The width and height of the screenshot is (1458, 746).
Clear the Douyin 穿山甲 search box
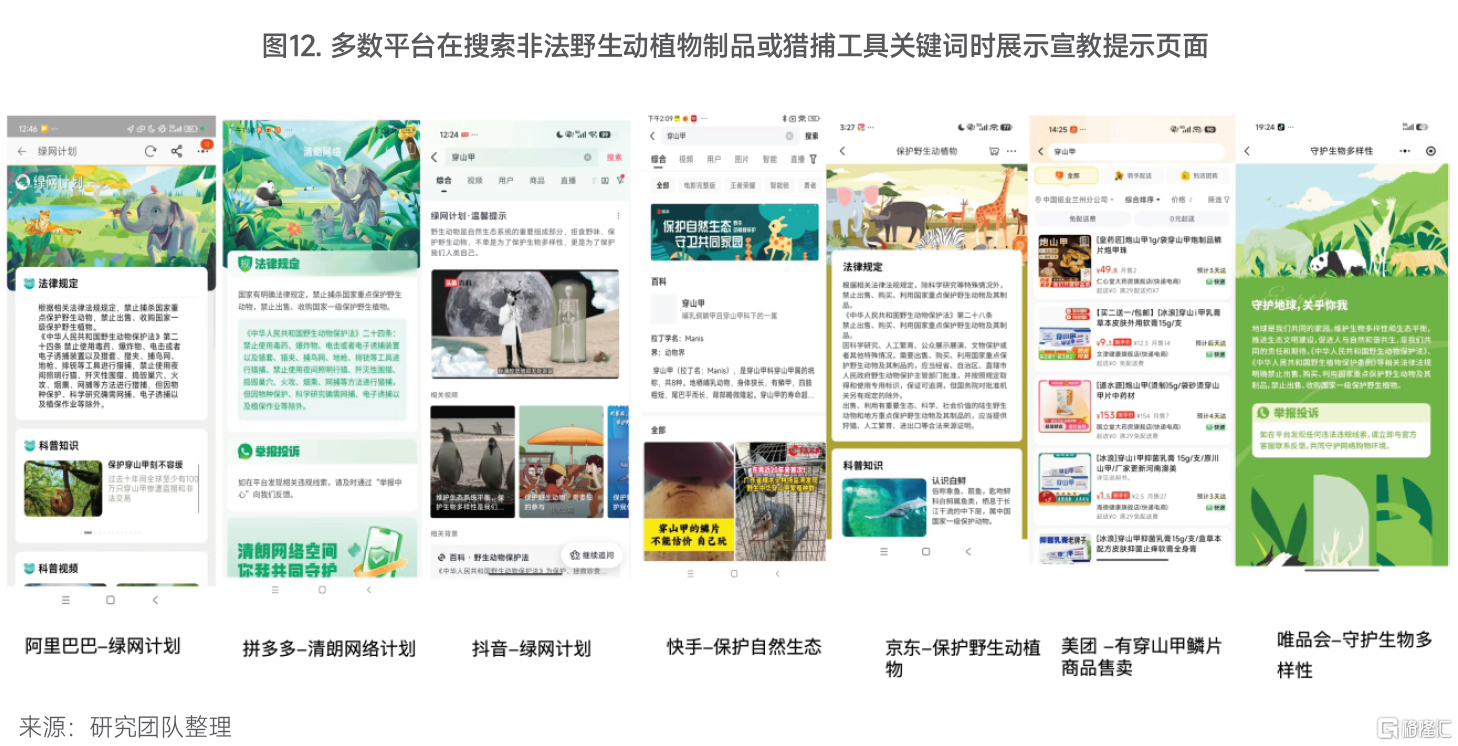coord(588,158)
